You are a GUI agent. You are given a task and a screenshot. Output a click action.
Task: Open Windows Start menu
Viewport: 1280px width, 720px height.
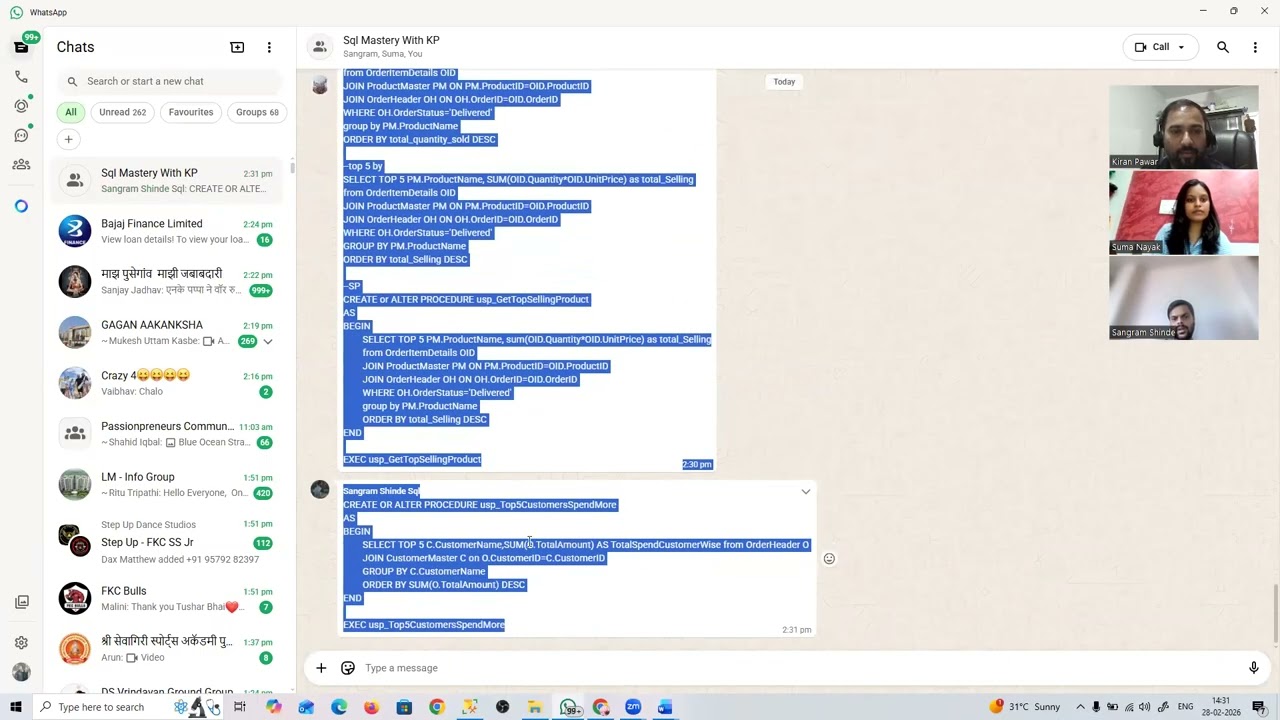click(x=16, y=707)
